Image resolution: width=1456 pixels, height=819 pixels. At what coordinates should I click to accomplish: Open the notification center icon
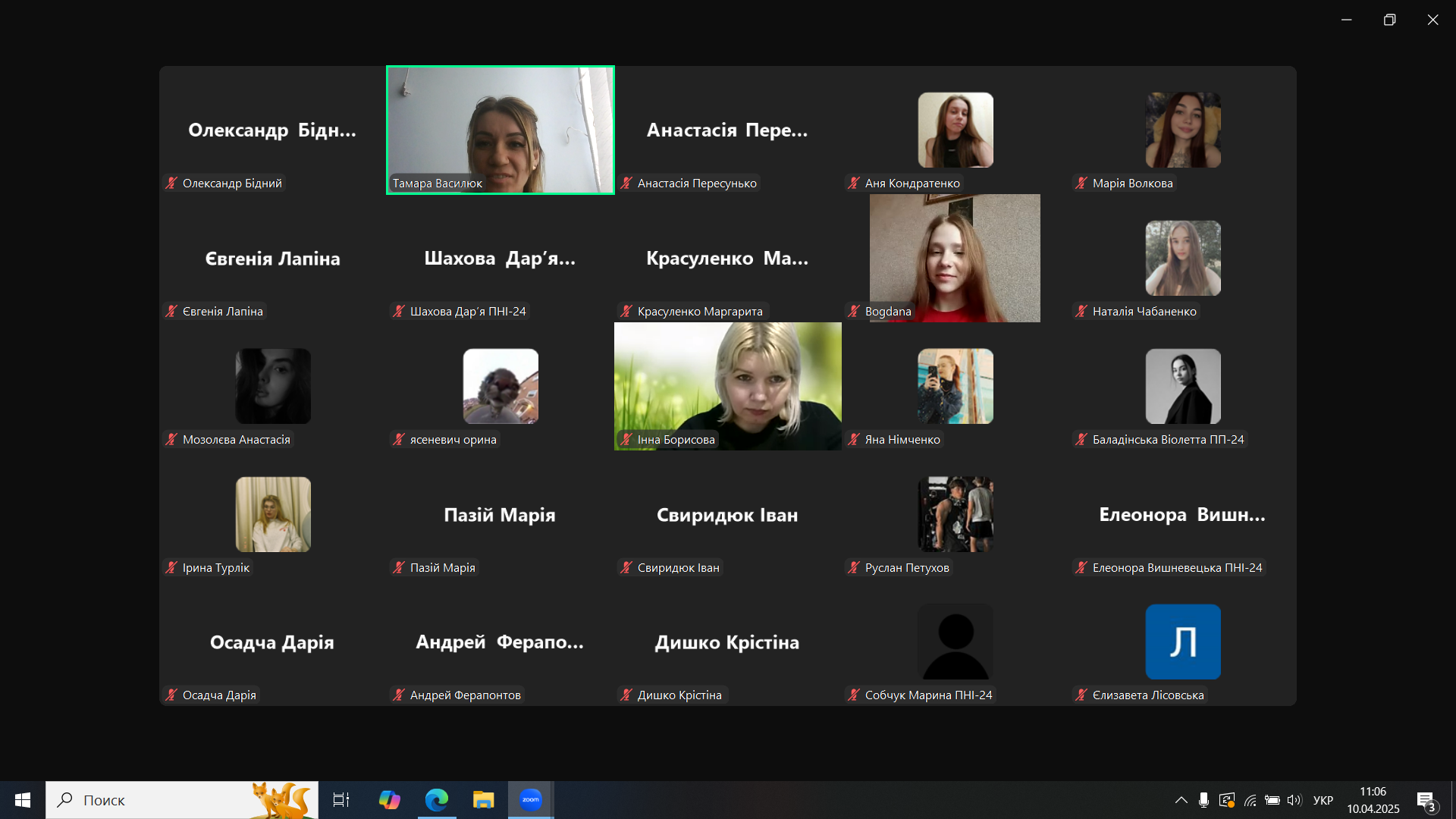[1426, 801]
